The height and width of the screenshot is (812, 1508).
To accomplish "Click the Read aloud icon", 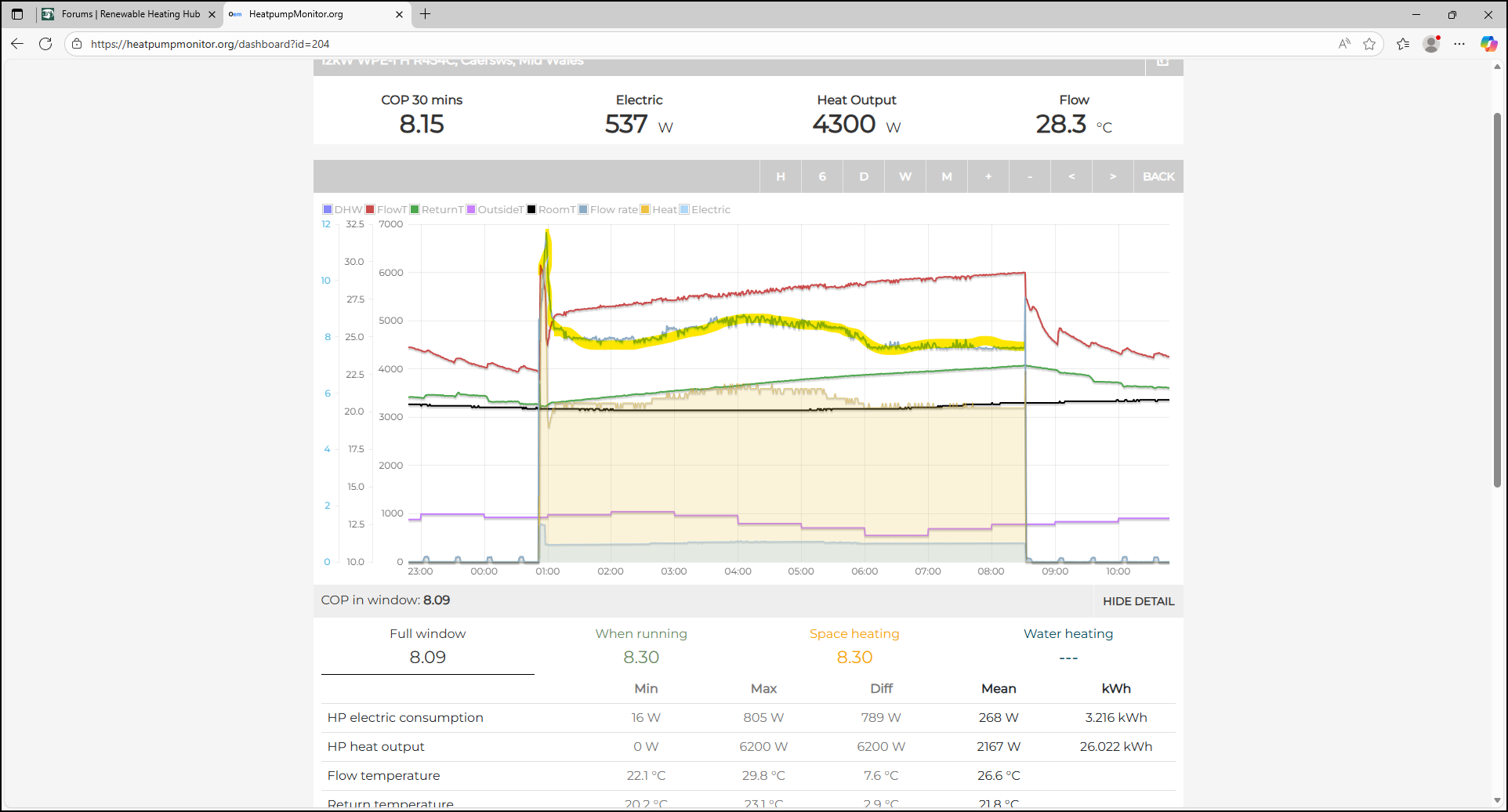I will click(x=1344, y=44).
